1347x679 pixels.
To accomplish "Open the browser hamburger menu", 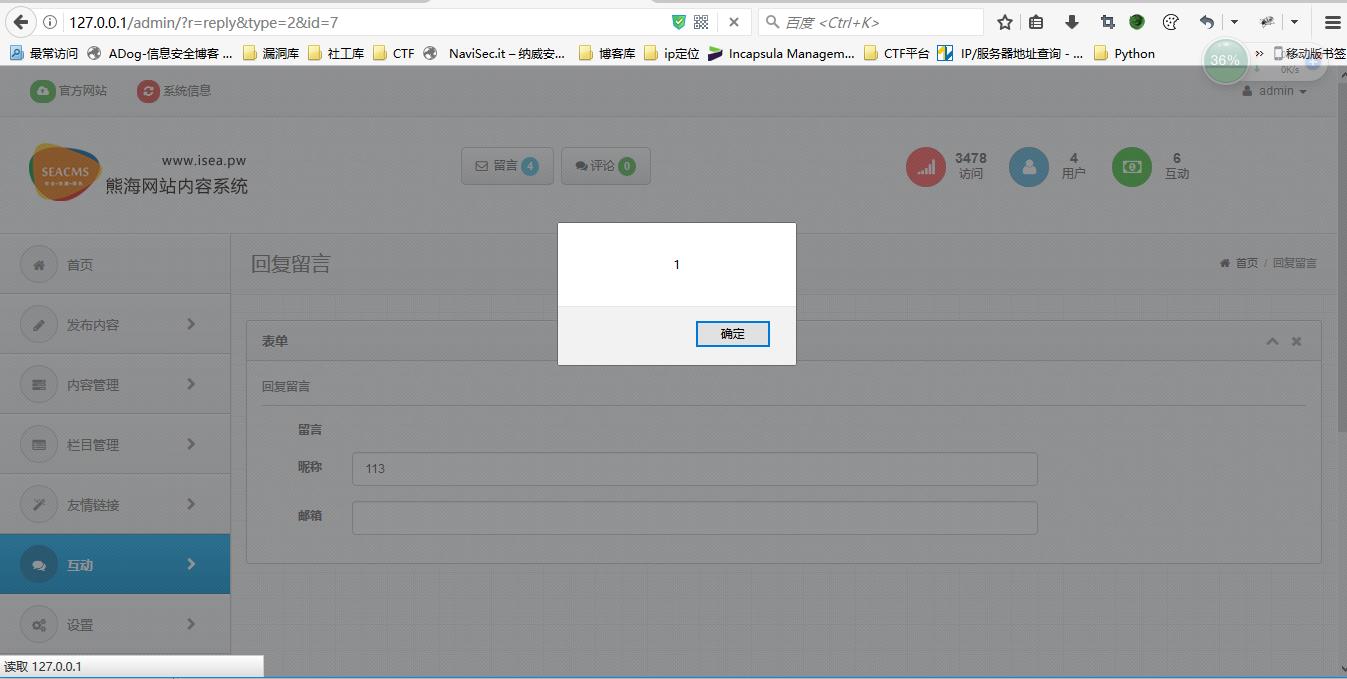I will (x=1332, y=22).
